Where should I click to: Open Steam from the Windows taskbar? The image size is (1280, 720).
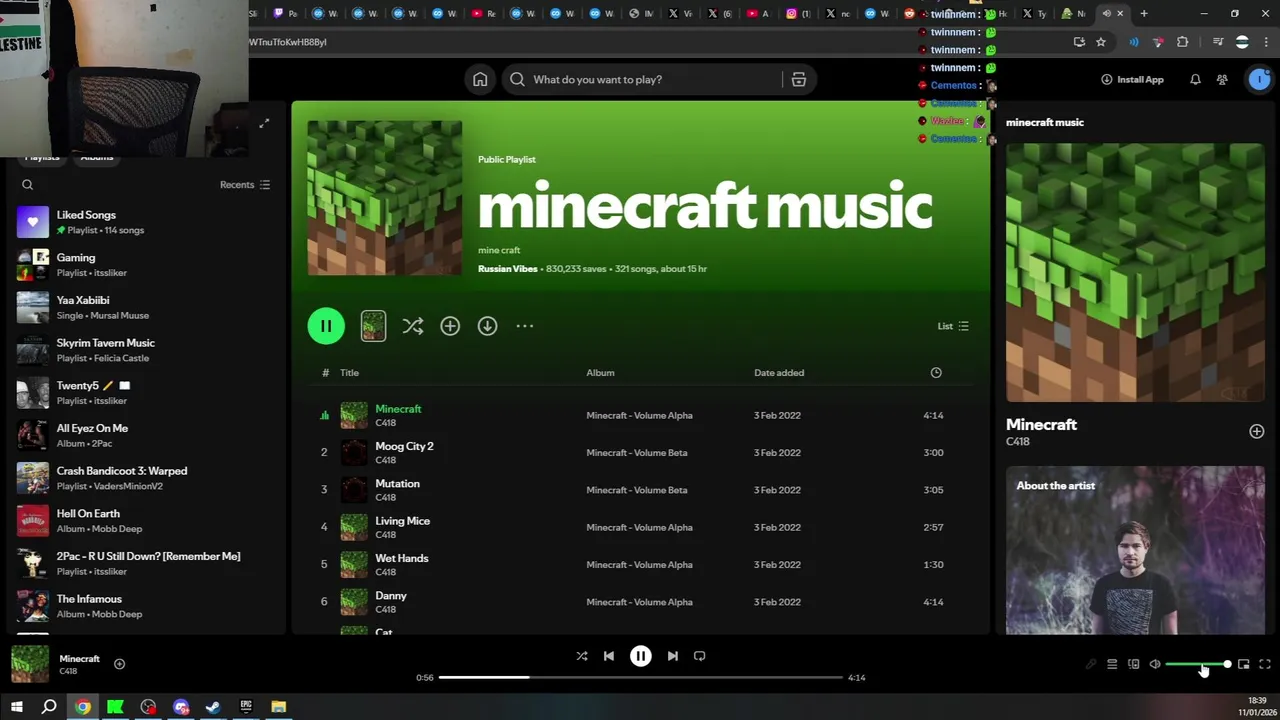coord(213,707)
